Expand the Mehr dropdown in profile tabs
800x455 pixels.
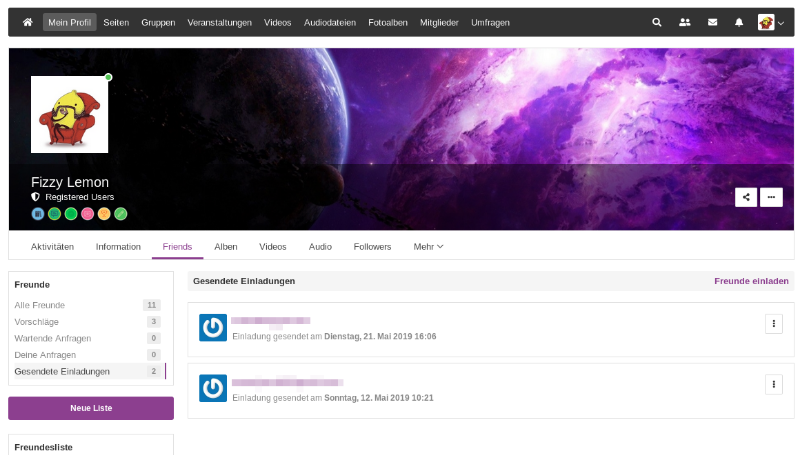[x=428, y=247]
